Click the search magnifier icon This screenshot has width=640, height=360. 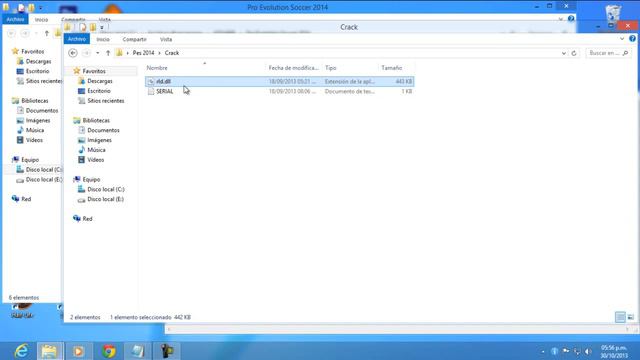[625, 53]
